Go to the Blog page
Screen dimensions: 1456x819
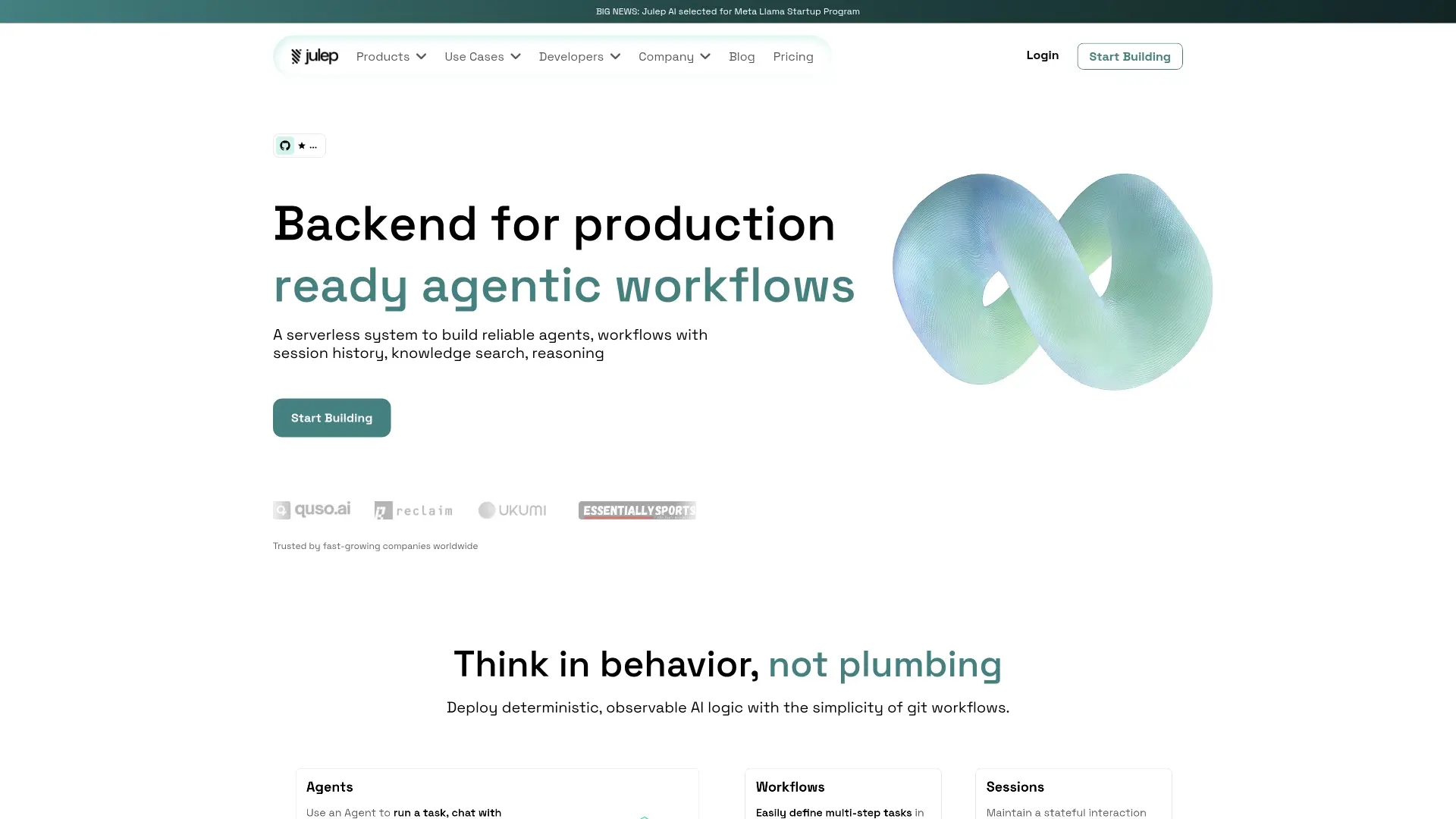coord(742,57)
